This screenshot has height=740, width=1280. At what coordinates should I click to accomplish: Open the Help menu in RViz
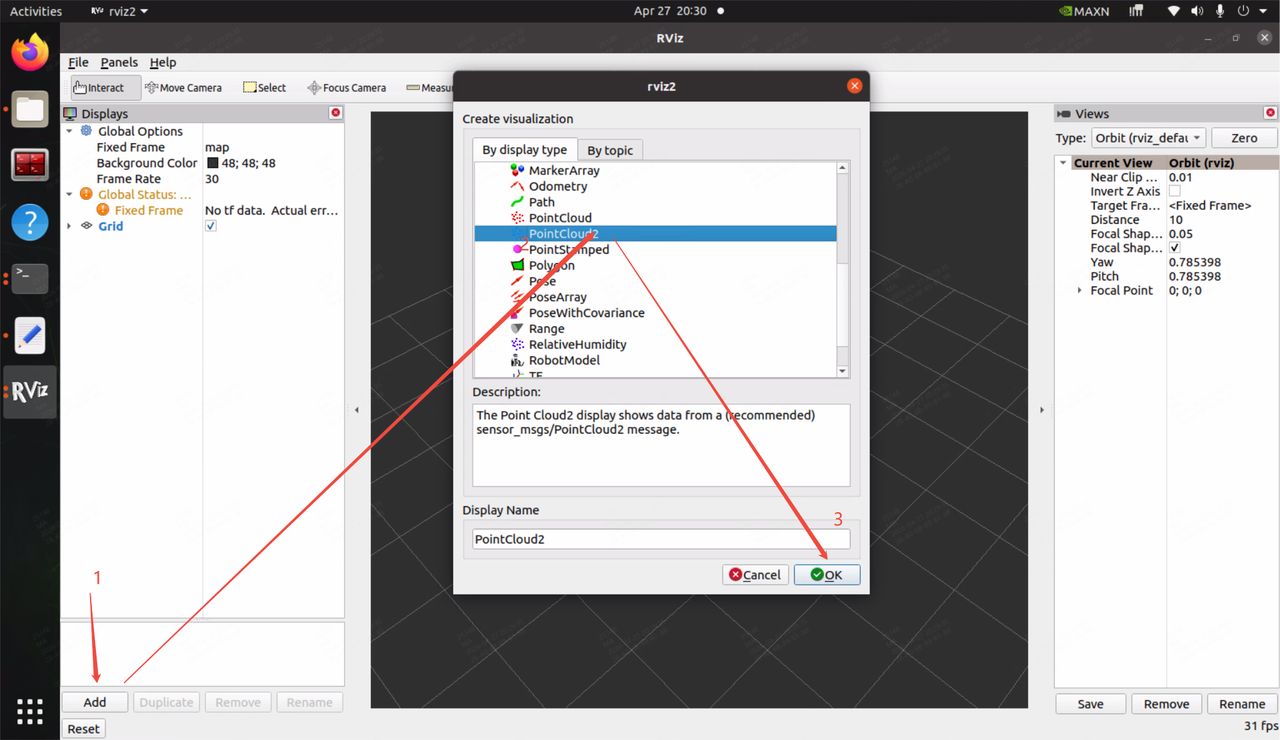[x=163, y=62]
